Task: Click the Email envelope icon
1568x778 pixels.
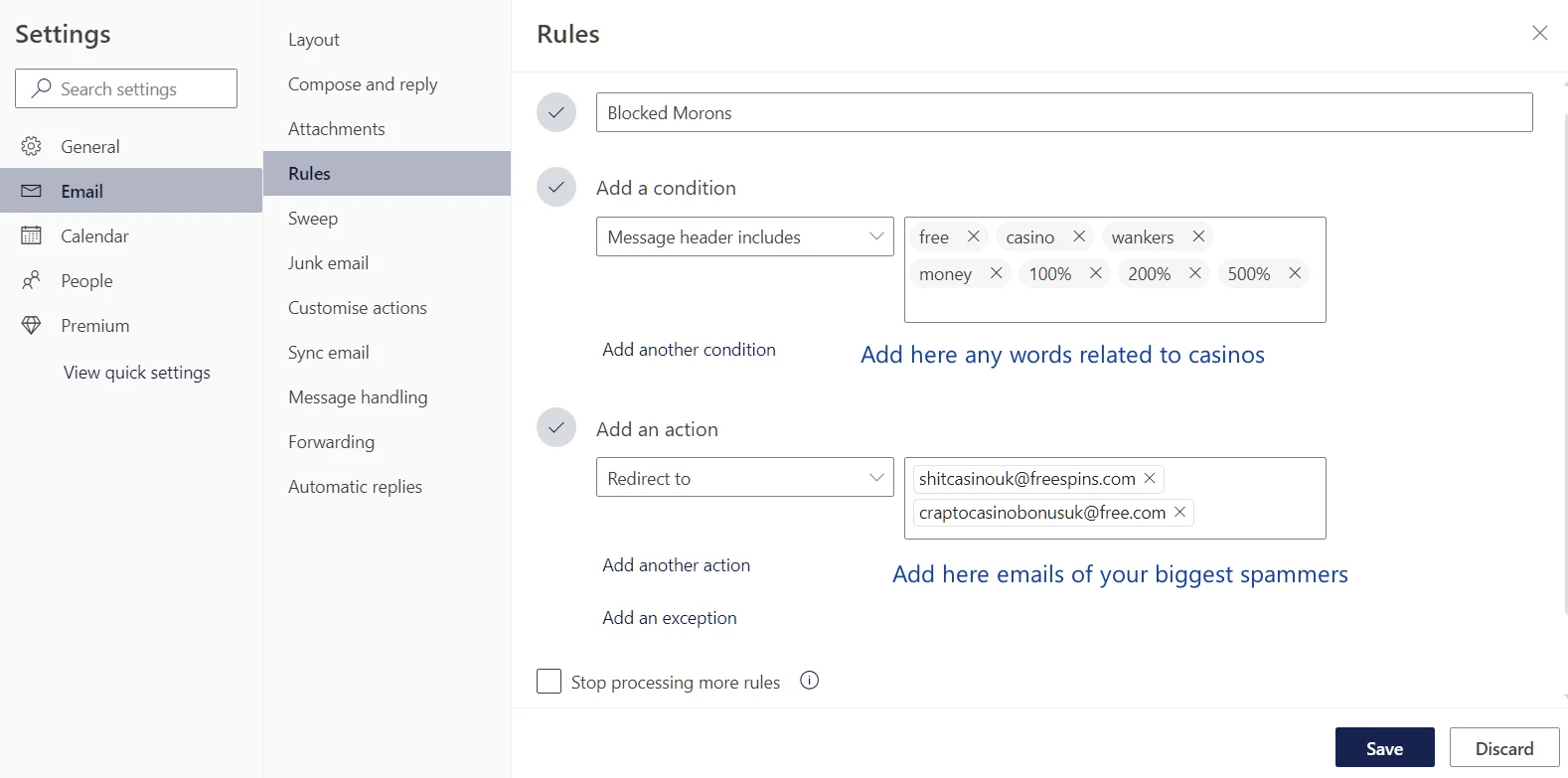Action: click(32, 191)
